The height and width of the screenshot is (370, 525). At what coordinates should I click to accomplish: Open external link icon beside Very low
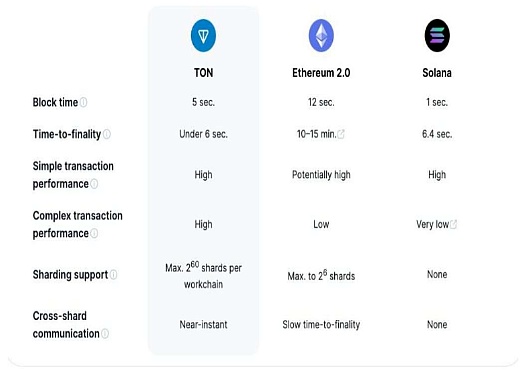tap(453, 224)
